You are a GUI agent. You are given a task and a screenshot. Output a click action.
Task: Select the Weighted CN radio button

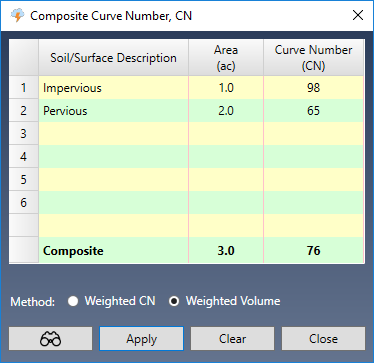73,301
